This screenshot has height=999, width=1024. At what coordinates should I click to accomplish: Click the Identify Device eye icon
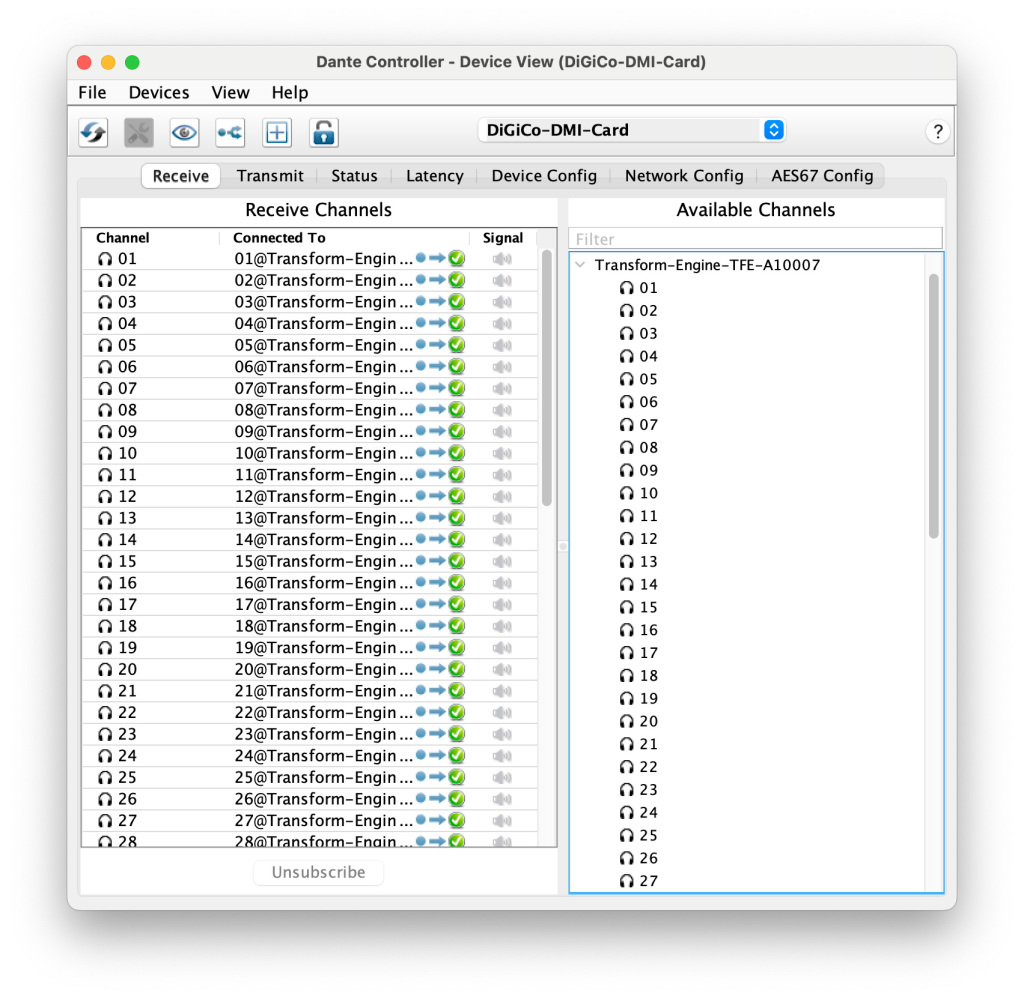point(184,133)
